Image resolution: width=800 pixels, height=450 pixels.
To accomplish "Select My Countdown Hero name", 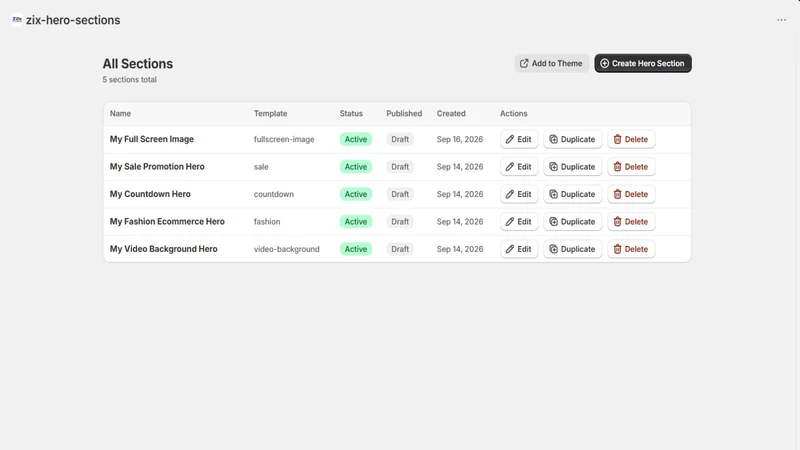I will (150, 194).
